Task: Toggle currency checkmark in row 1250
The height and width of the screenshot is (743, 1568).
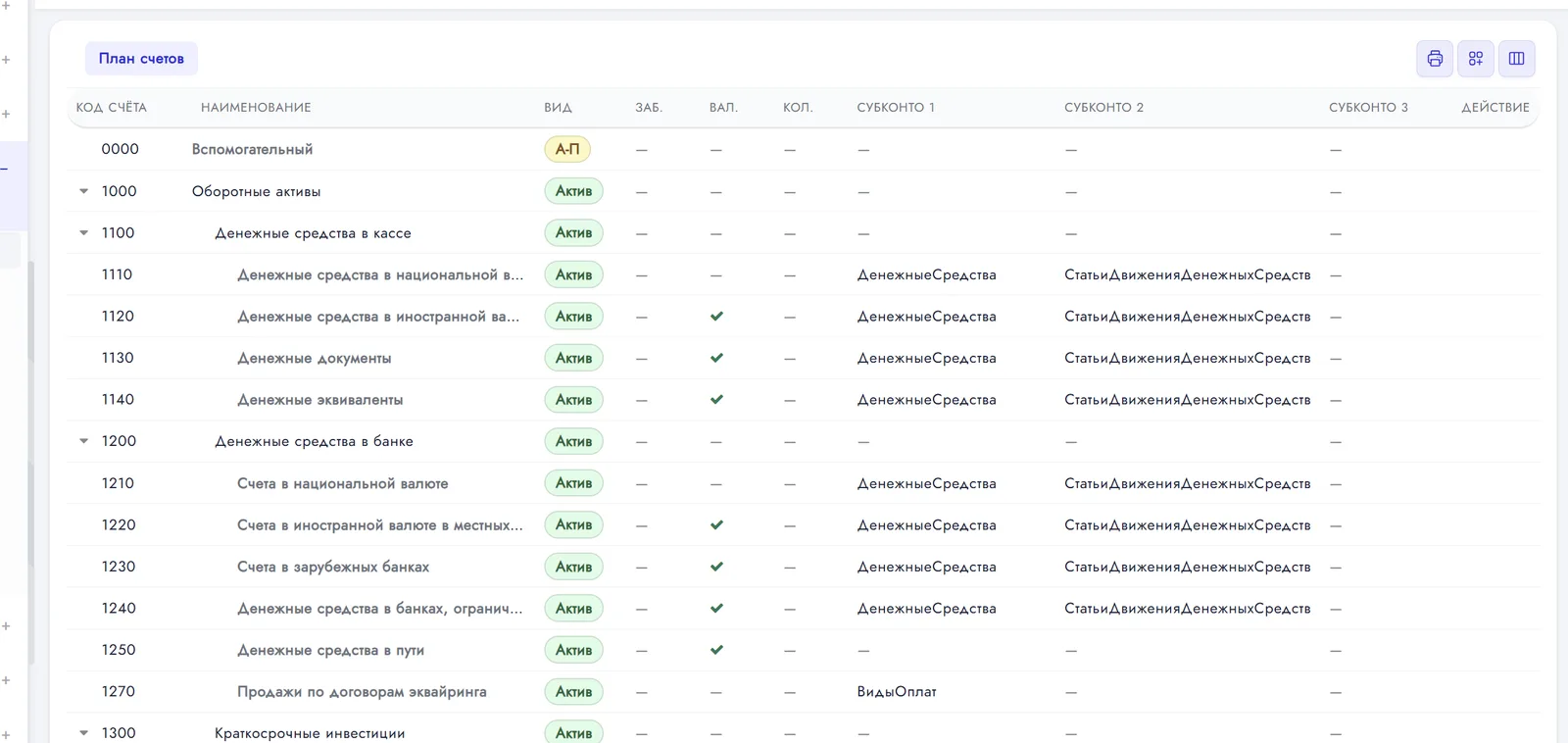Action: [x=717, y=650]
